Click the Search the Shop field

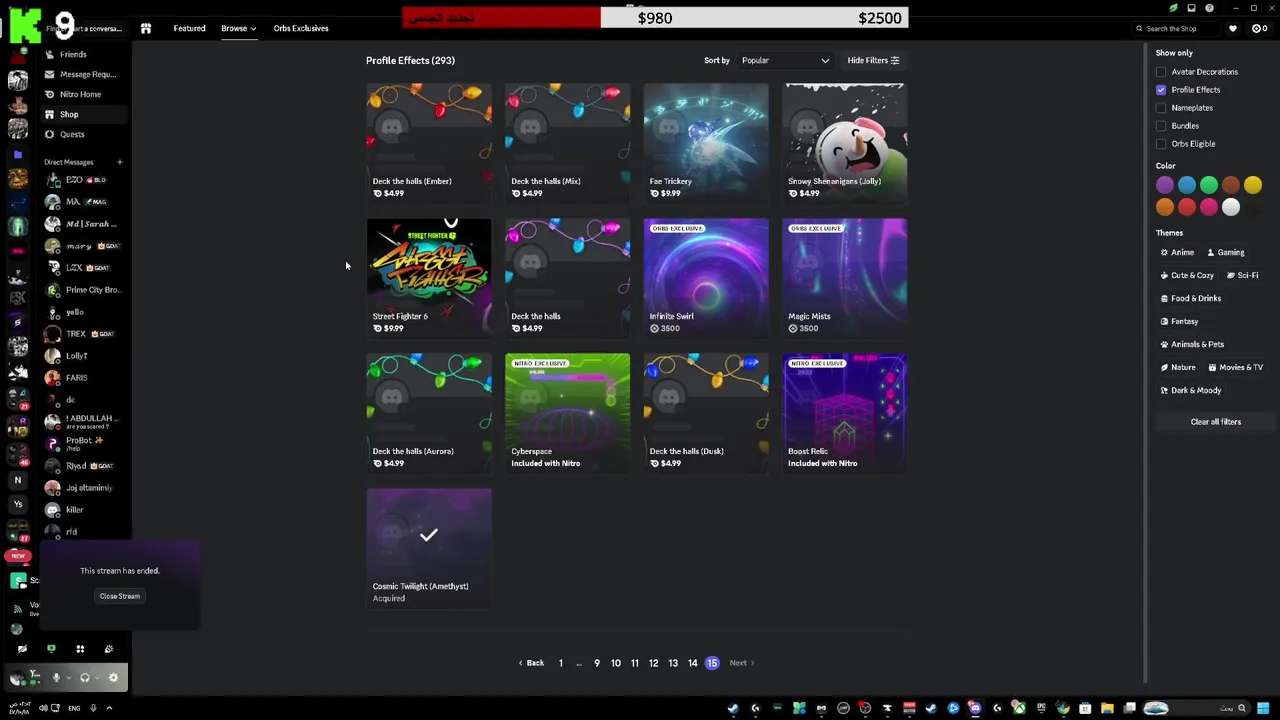click(1178, 29)
